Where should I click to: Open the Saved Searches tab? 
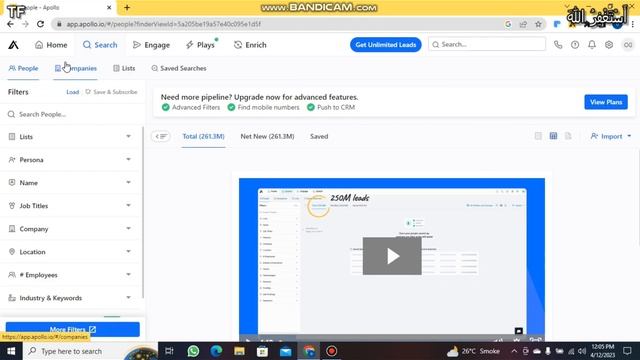tap(179, 68)
